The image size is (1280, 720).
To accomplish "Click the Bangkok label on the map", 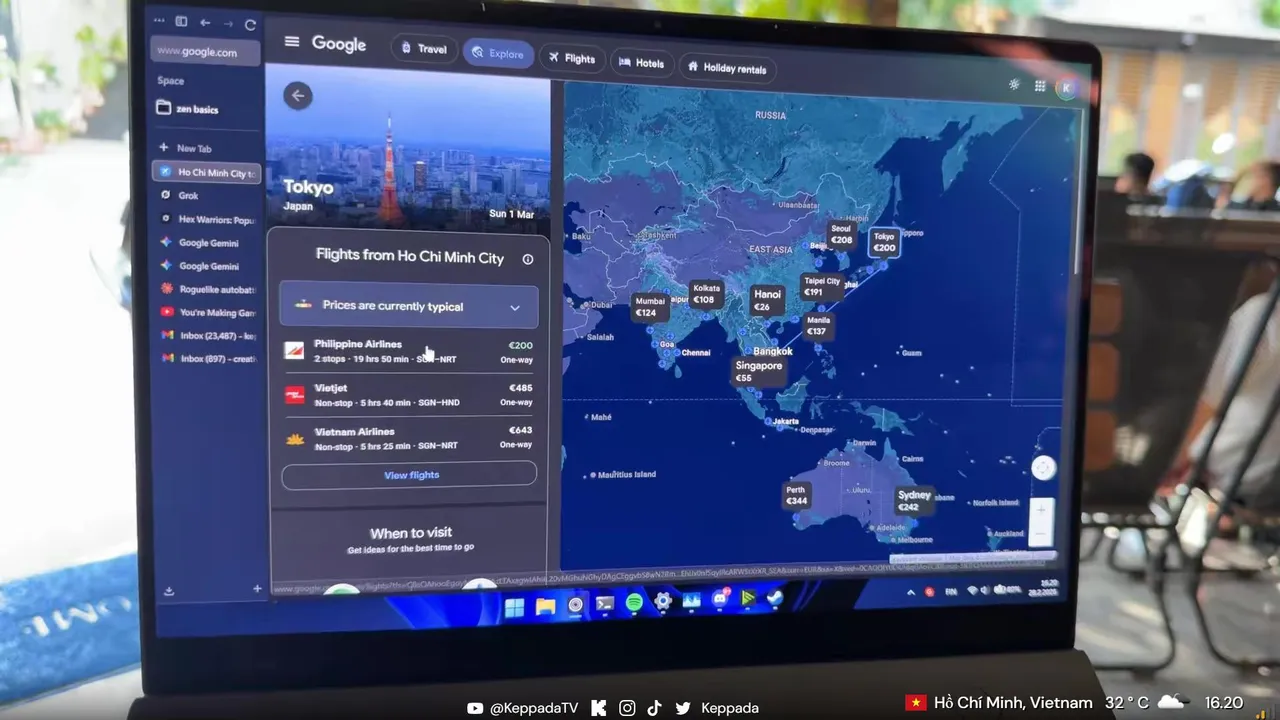I will (773, 351).
